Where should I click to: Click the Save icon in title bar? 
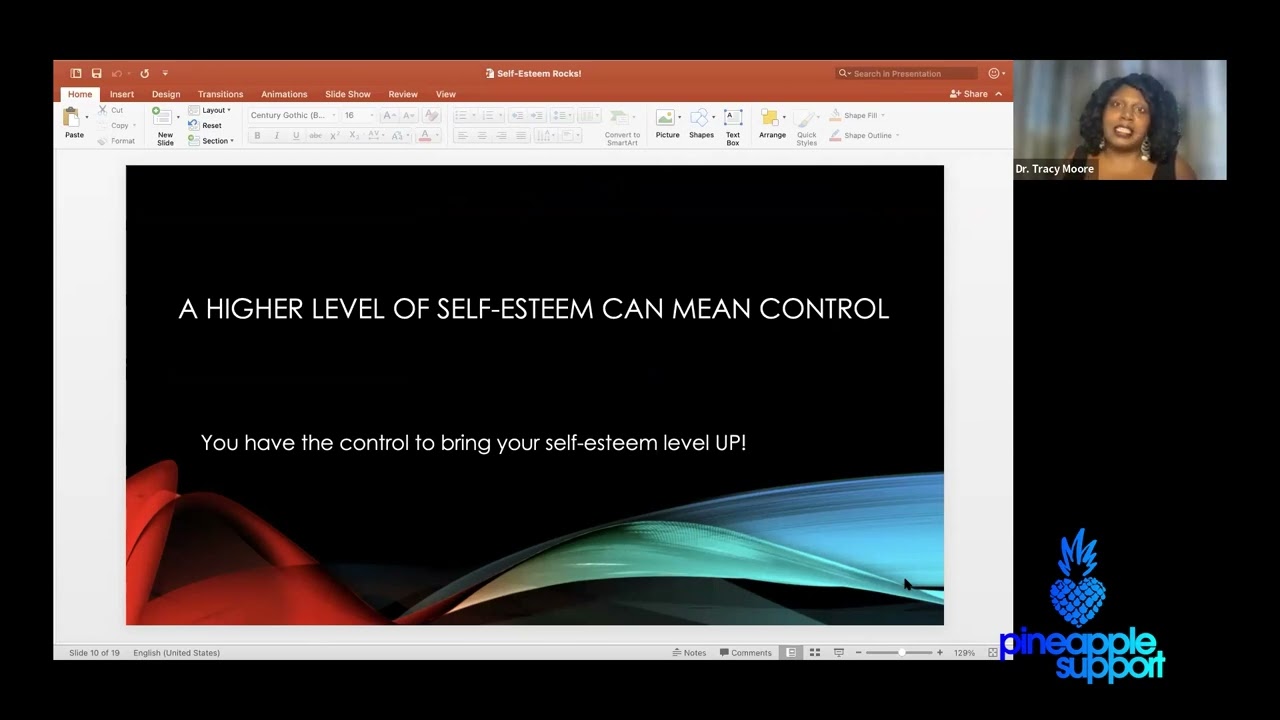(x=96, y=73)
